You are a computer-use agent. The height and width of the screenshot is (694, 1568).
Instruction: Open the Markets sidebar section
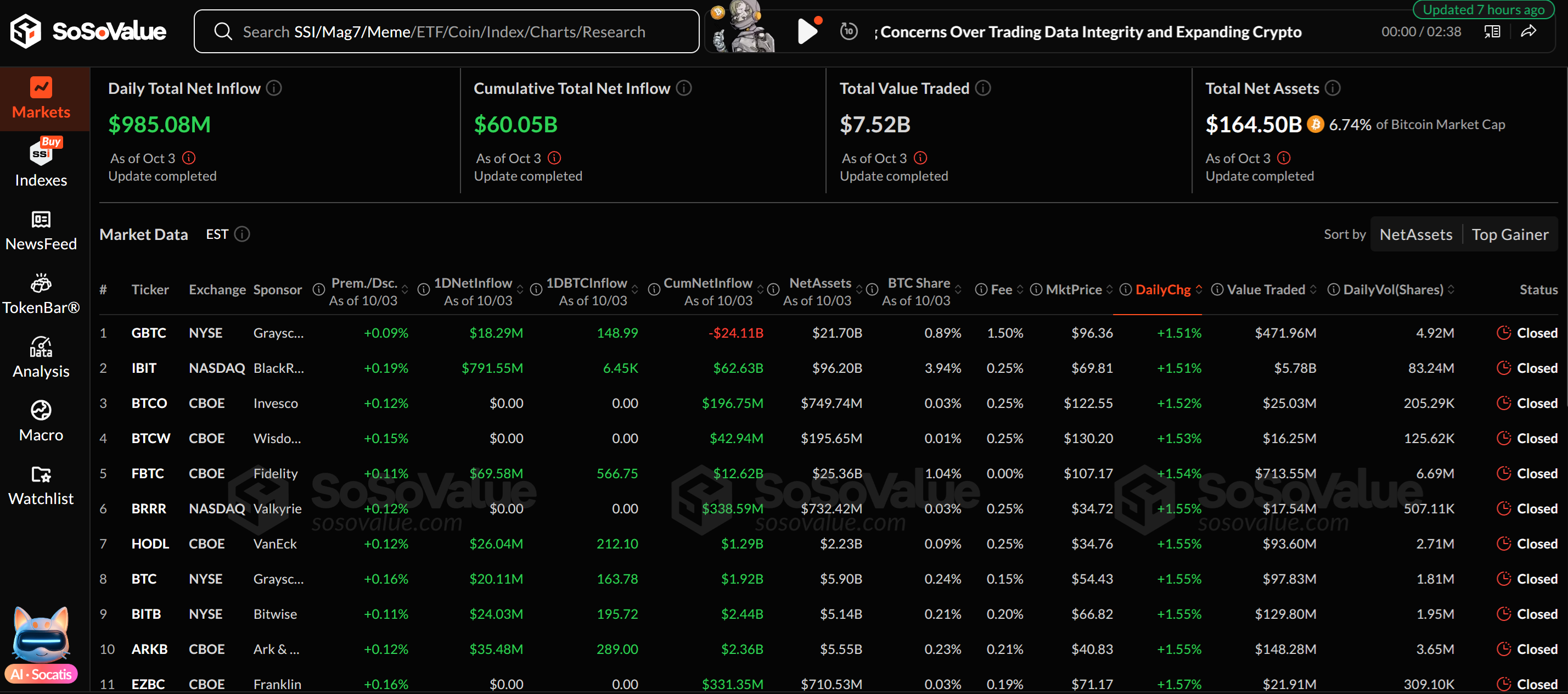pyautogui.click(x=41, y=99)
